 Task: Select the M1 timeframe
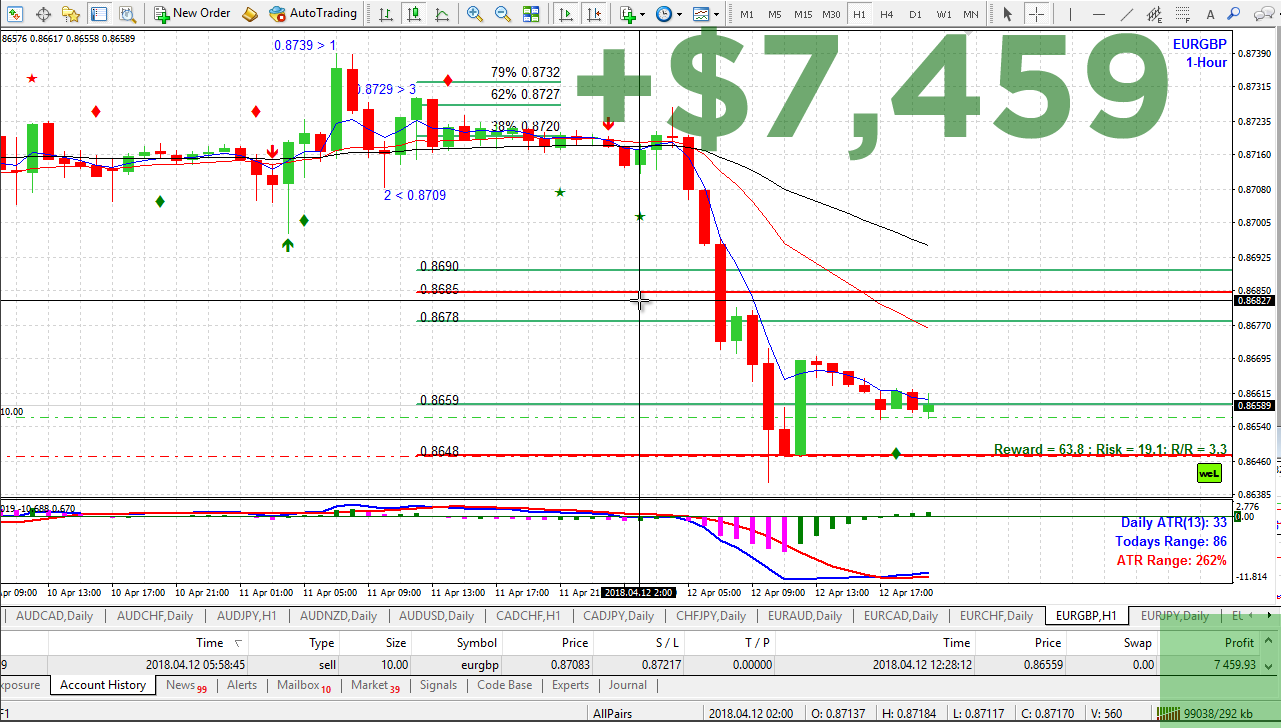(746, 14)
